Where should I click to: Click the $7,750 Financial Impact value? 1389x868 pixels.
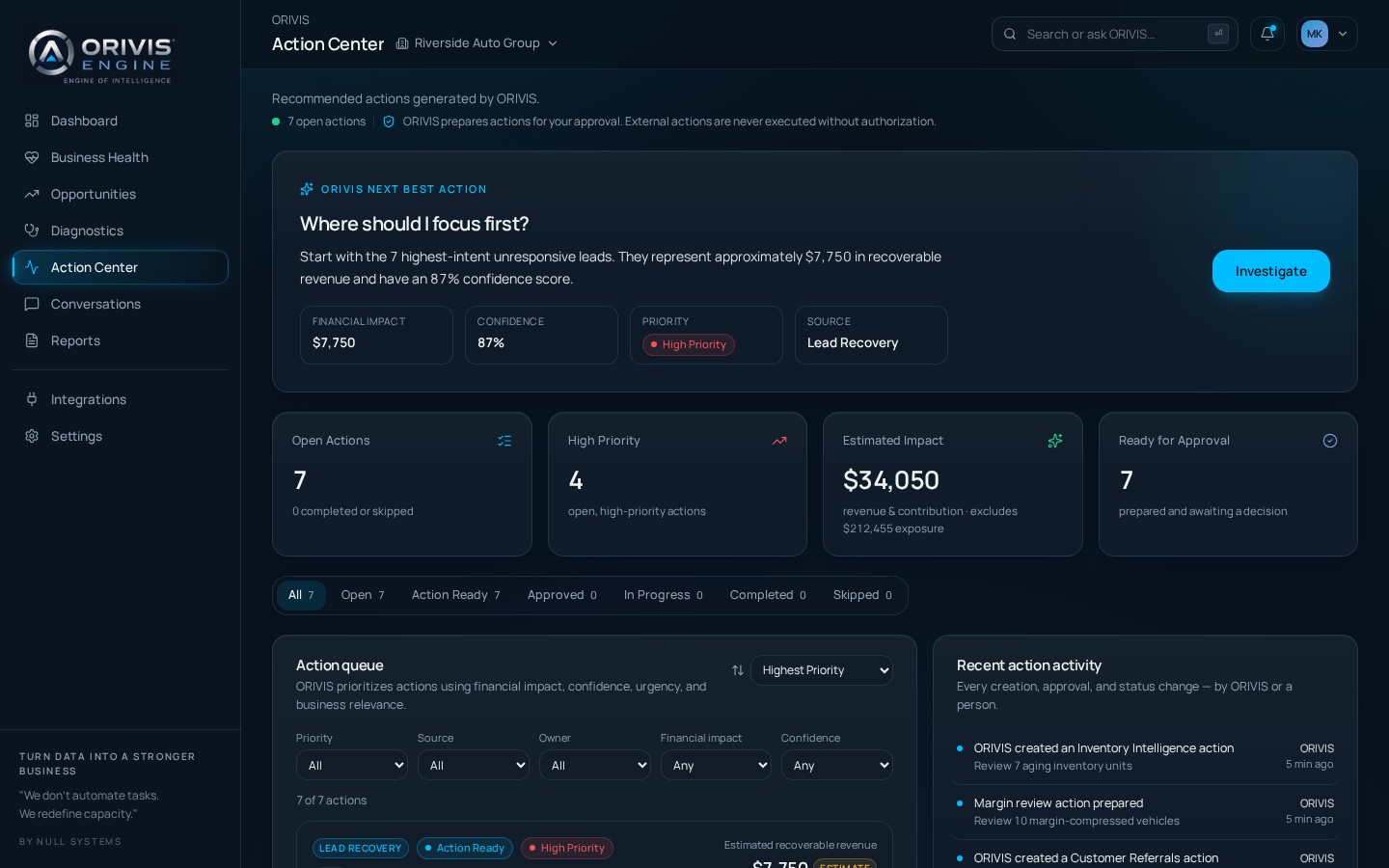(334, 342)
